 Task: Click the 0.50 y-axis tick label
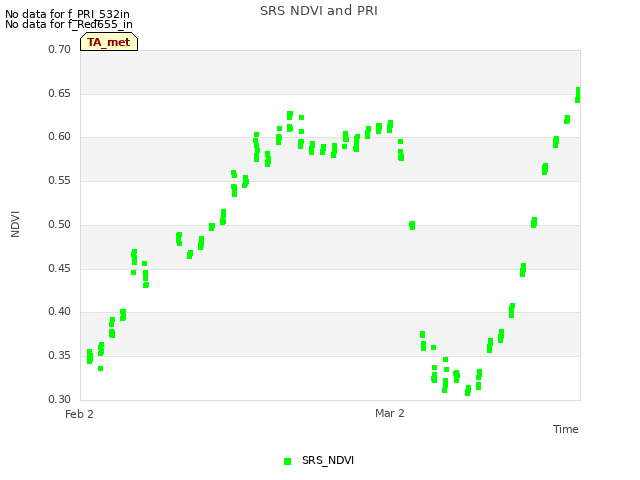(x=60, y=224)
